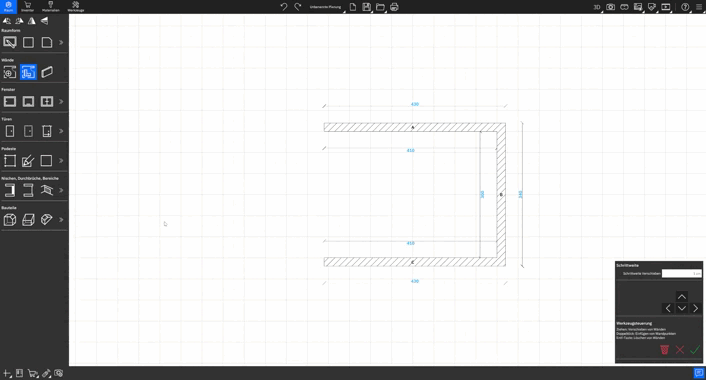
Task: Move wall right with arrow button
Action: pos(695,308)
